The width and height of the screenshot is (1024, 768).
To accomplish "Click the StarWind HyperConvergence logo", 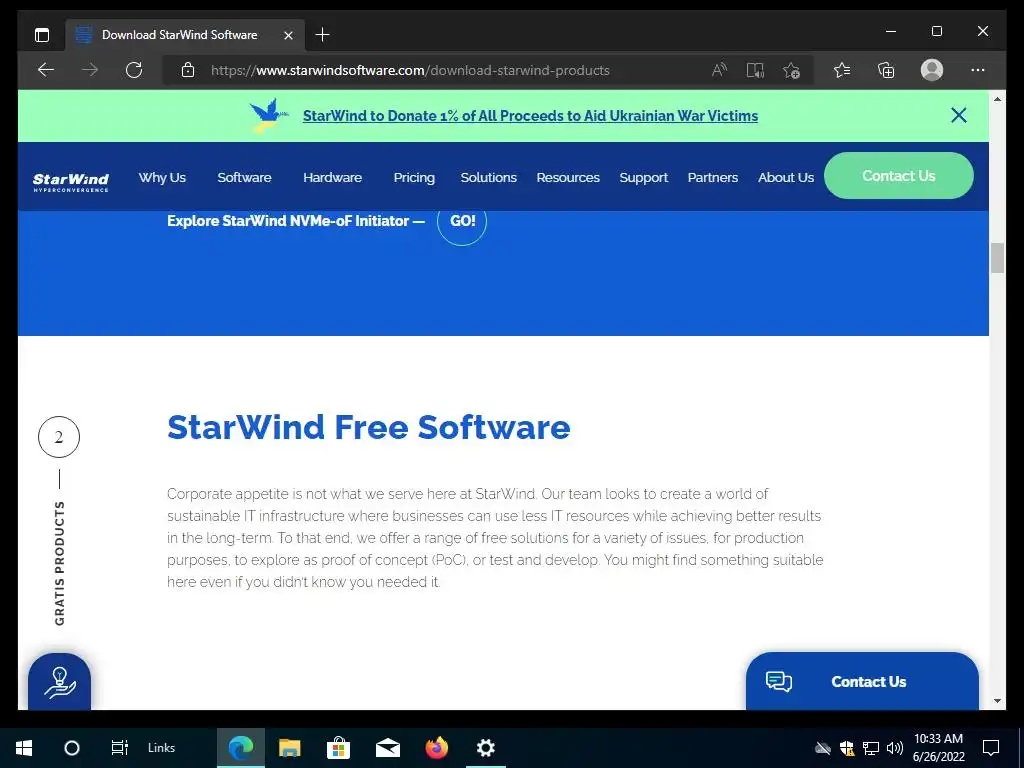I will coord(71,182).
